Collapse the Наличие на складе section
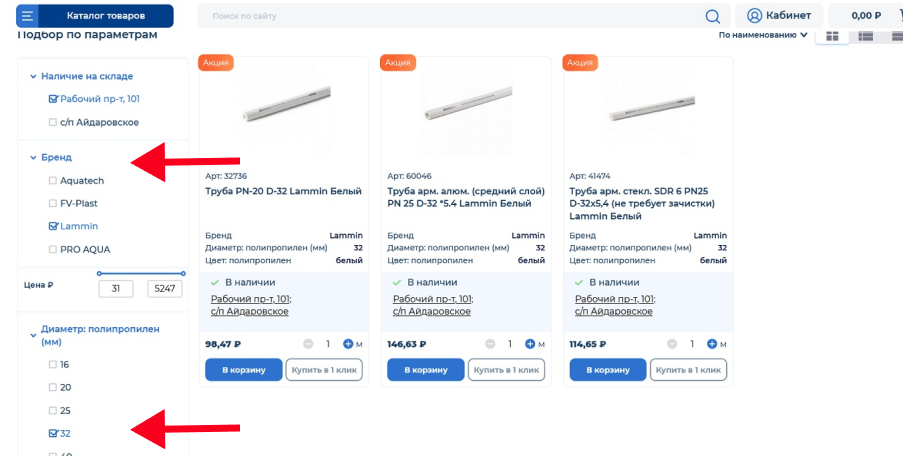Screen dimensions: 903x456 point(33,76)
